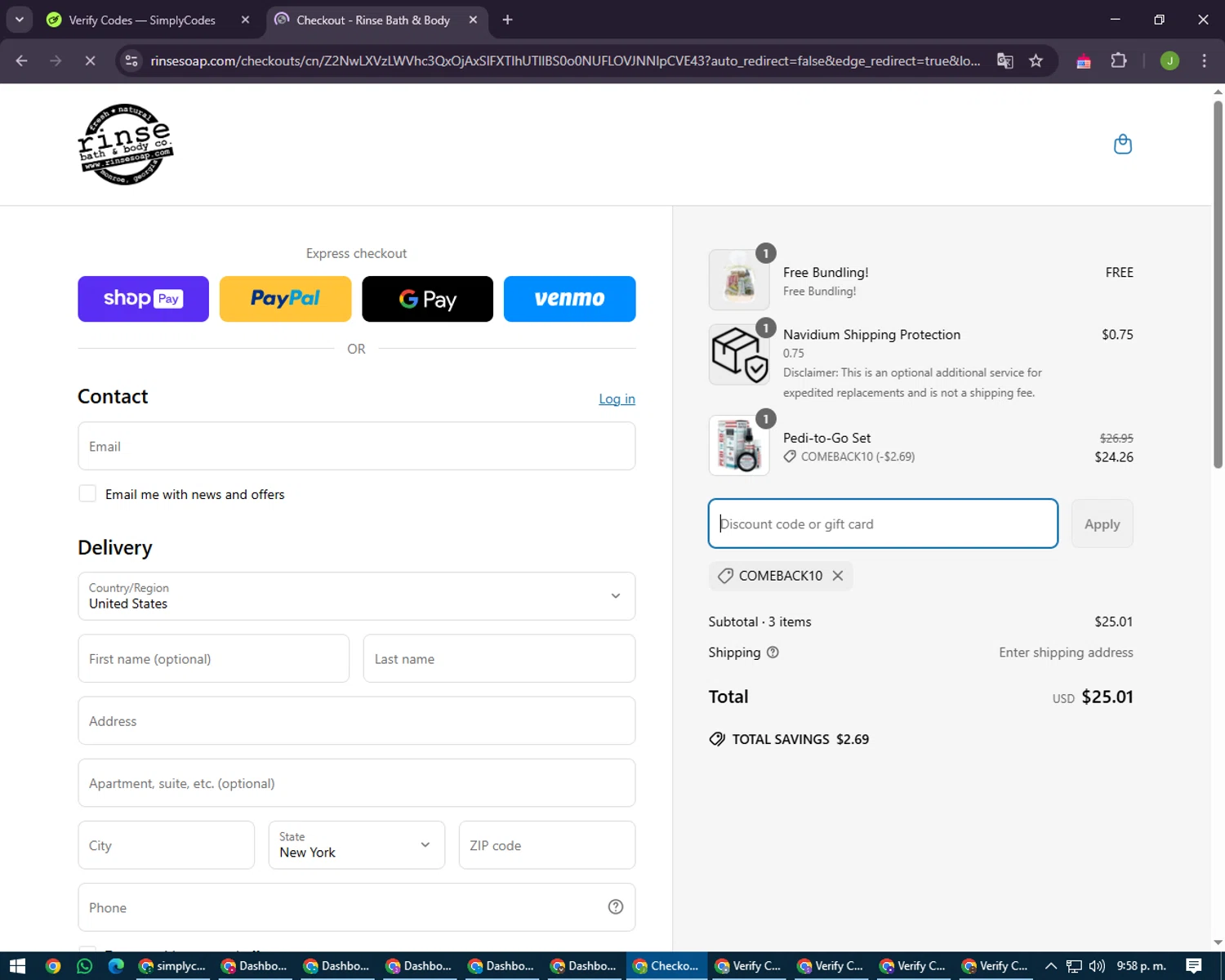The height and width of the screenshot is (980, 1225).
Task: Open Microsoft Edge from the taskbar
Action: [x=116, y=966]
